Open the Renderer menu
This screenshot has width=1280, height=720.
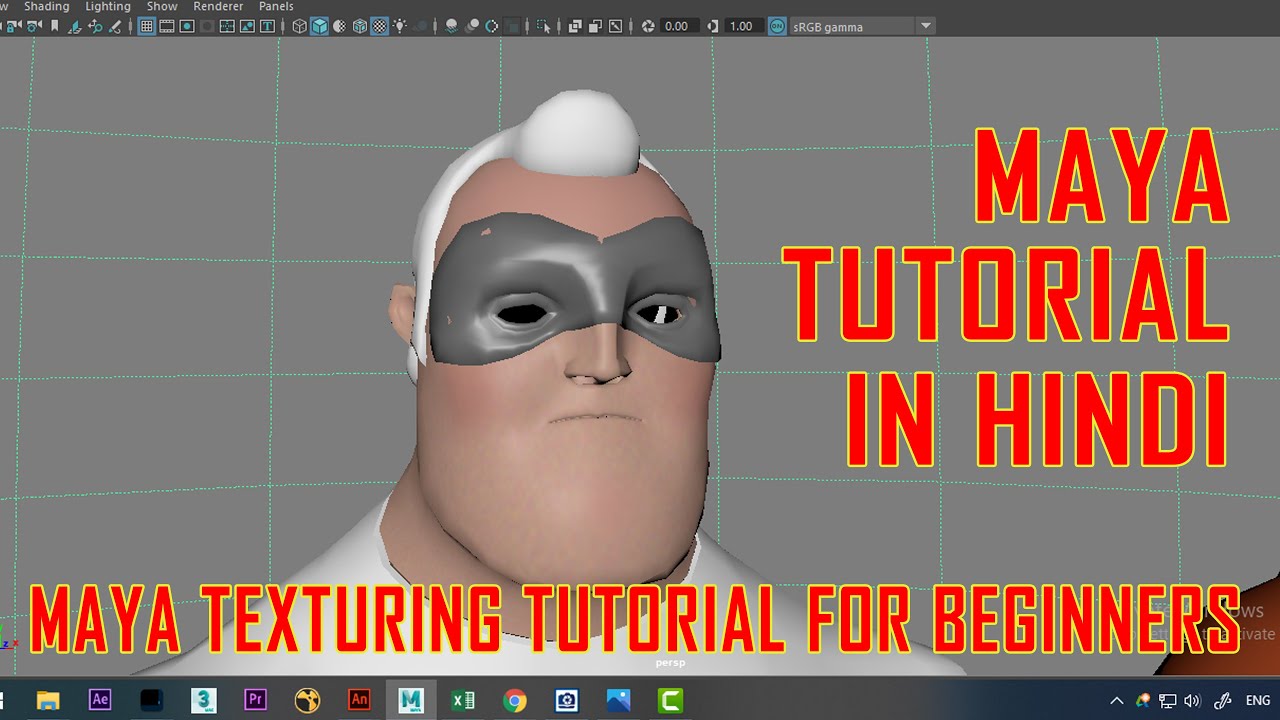pyautogui.click(x=218, y=7)
